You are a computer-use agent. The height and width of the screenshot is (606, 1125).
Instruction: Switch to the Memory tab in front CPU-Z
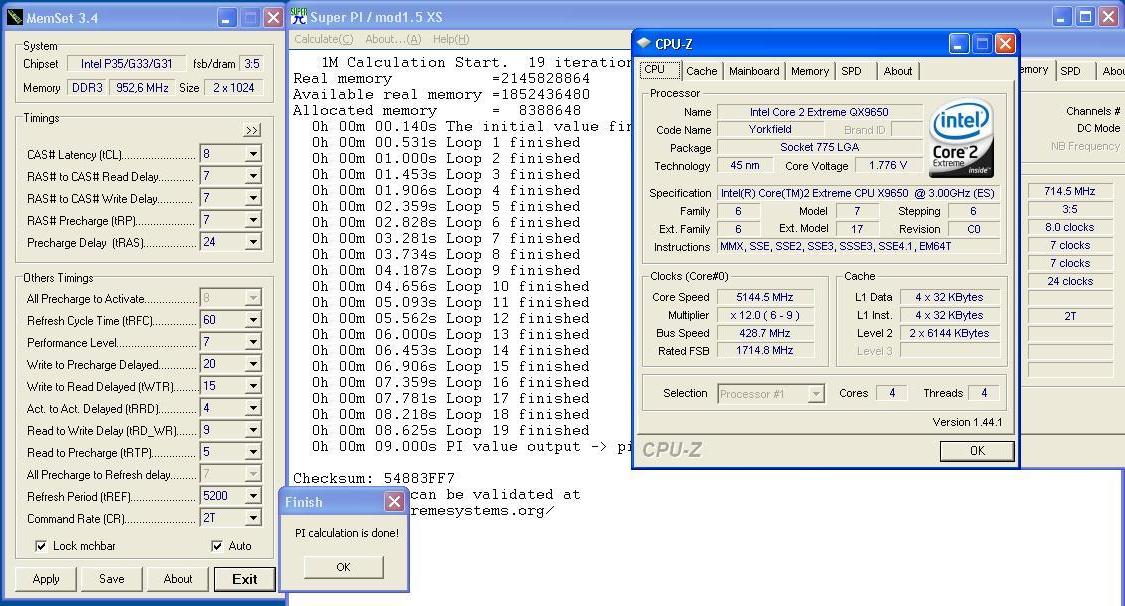click(810, 71)
